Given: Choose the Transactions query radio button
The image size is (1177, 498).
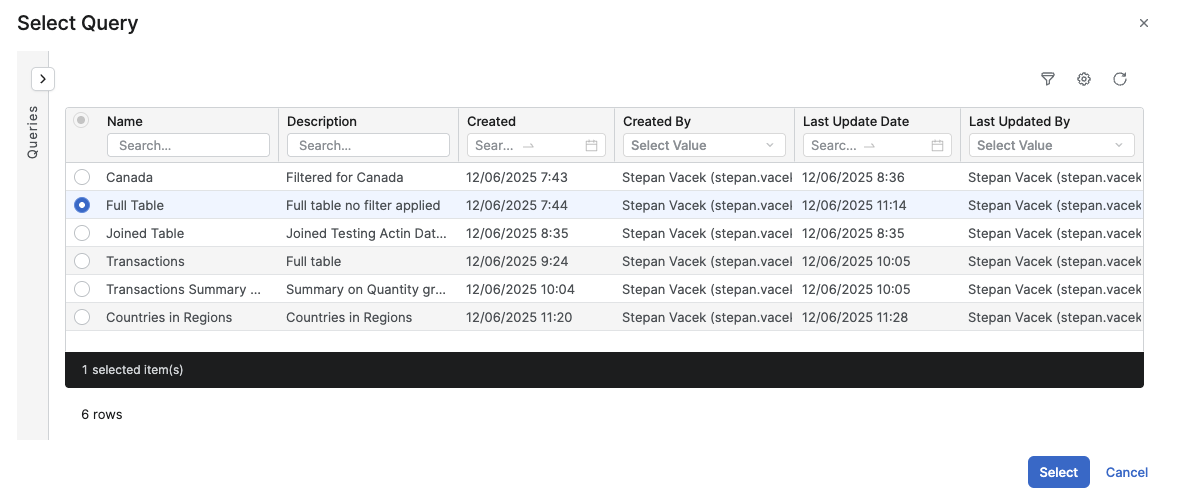Looking at the screenshot, I should pyautogui.click(x=82, y=261).
